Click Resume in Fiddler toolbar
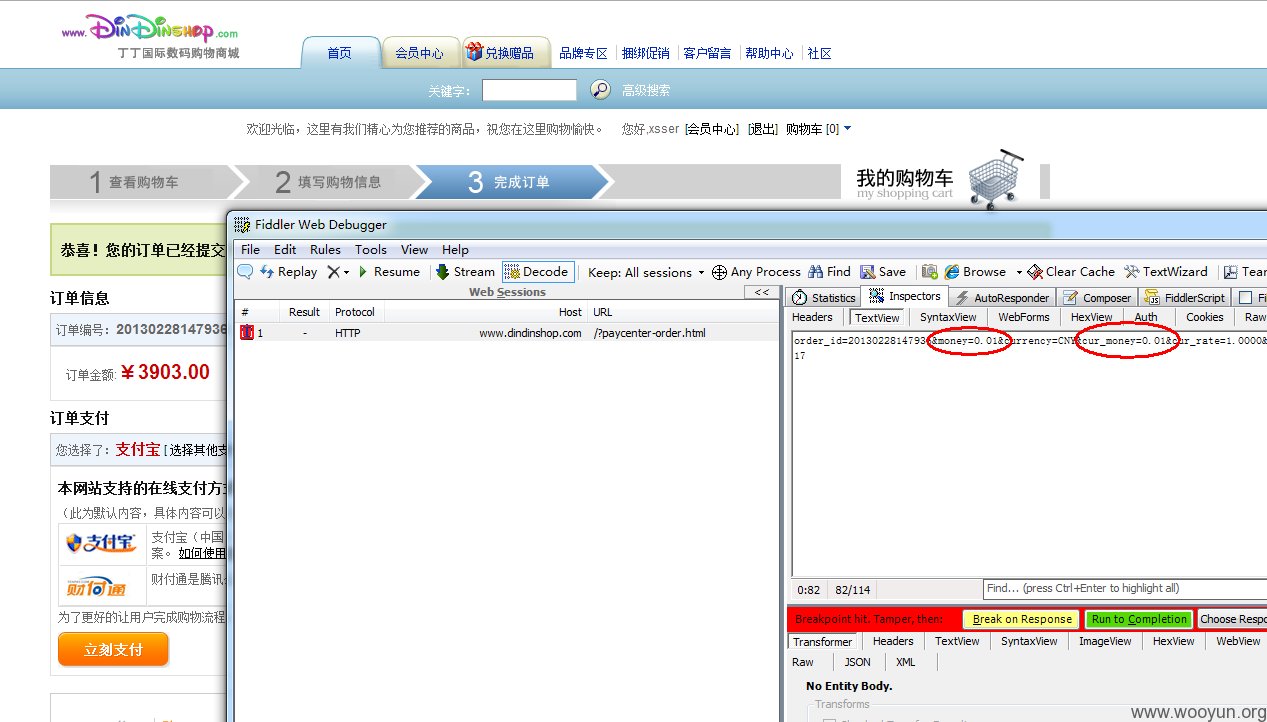 (388, 272)
